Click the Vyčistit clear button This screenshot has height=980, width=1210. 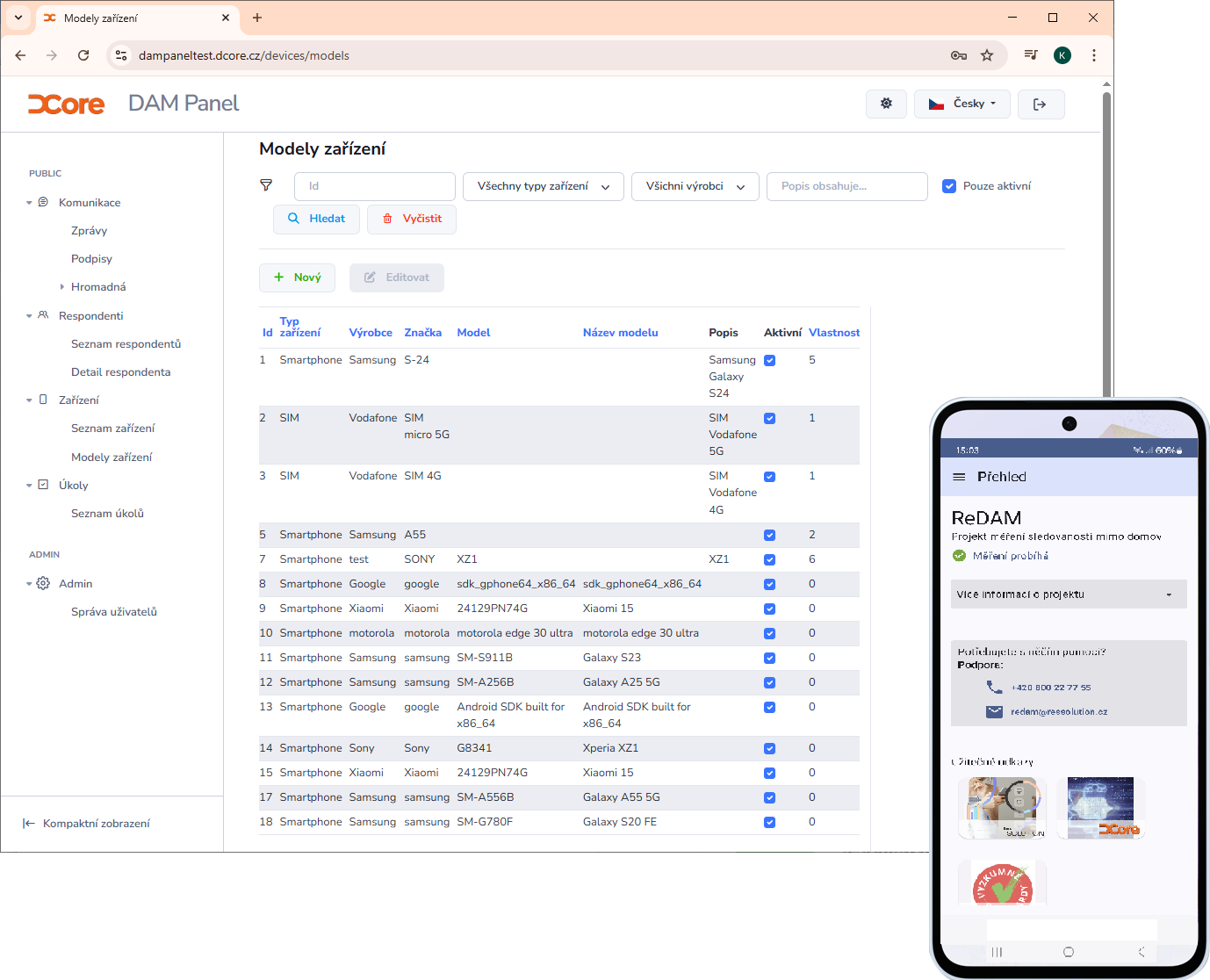412,219
